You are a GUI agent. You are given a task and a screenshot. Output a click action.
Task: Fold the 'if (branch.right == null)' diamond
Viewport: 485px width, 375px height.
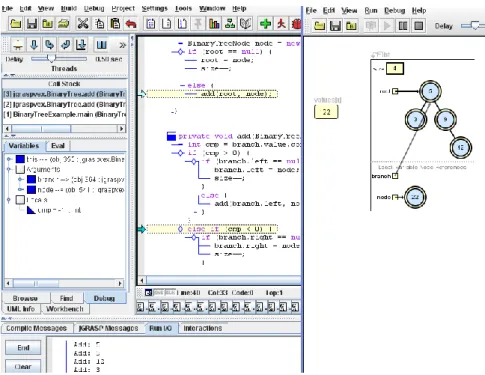click(194, 237)
